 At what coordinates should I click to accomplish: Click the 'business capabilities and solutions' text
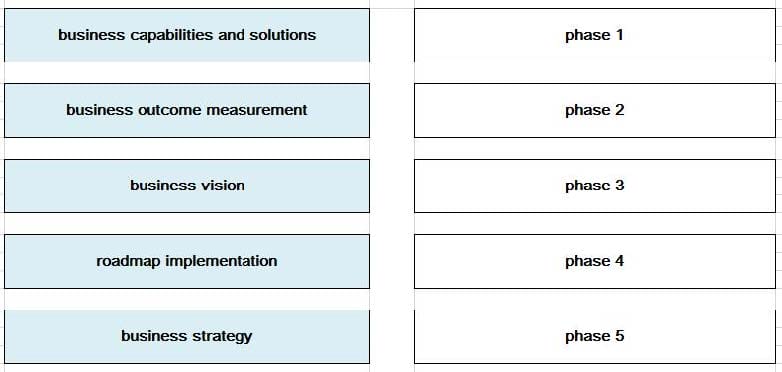tap(187, 35)
